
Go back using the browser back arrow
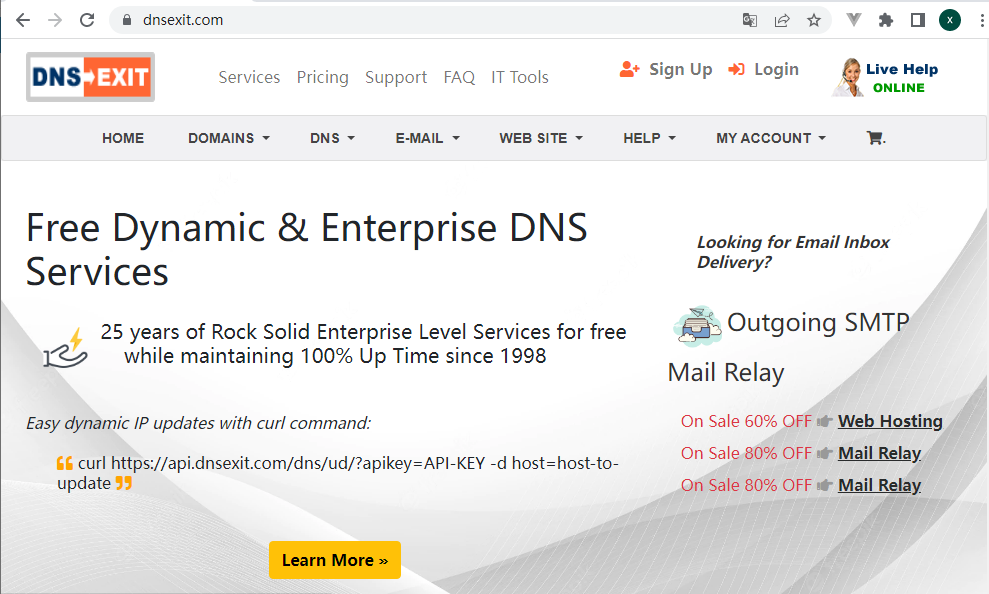(23, 20)
